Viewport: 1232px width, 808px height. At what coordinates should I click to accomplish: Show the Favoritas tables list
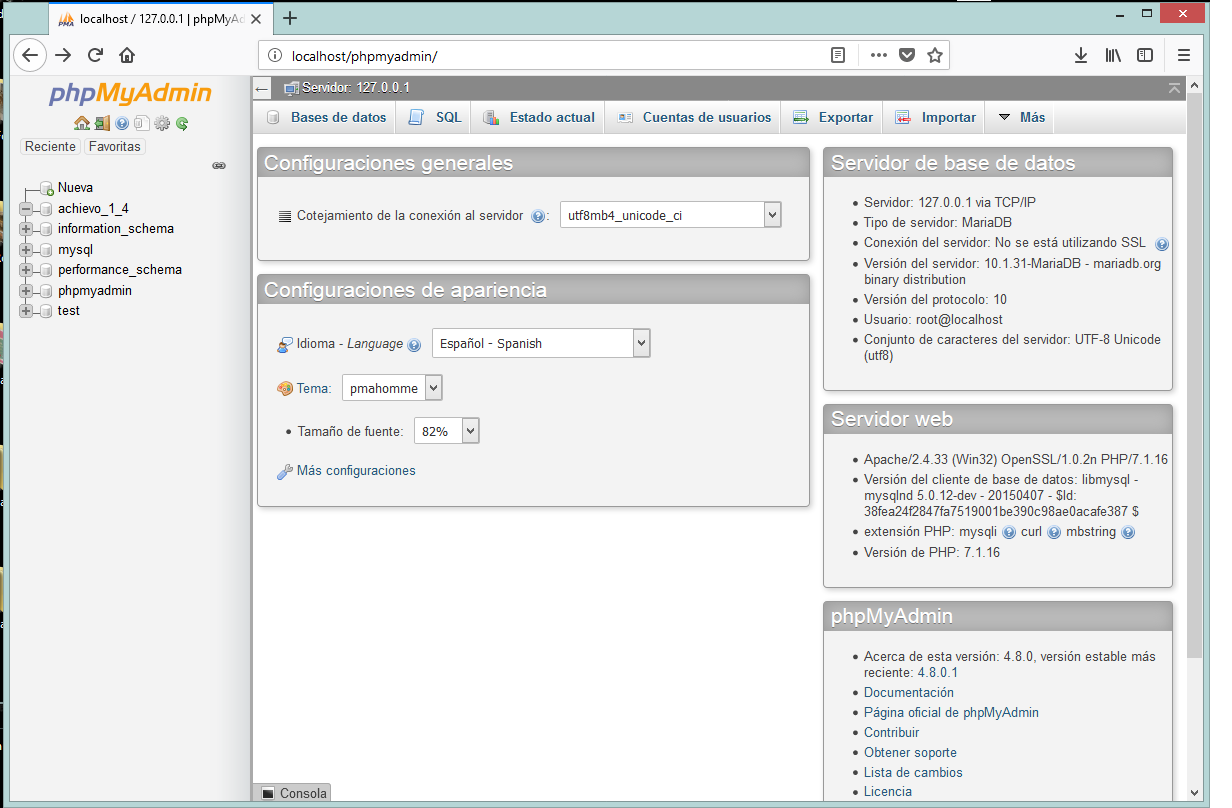(x=114, y=147)
